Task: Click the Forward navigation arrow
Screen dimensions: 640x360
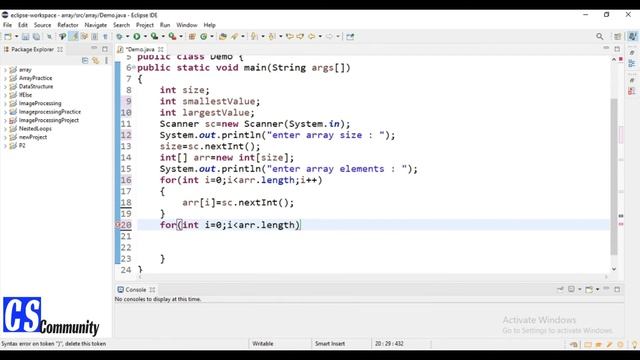Action: pos(329,37)
